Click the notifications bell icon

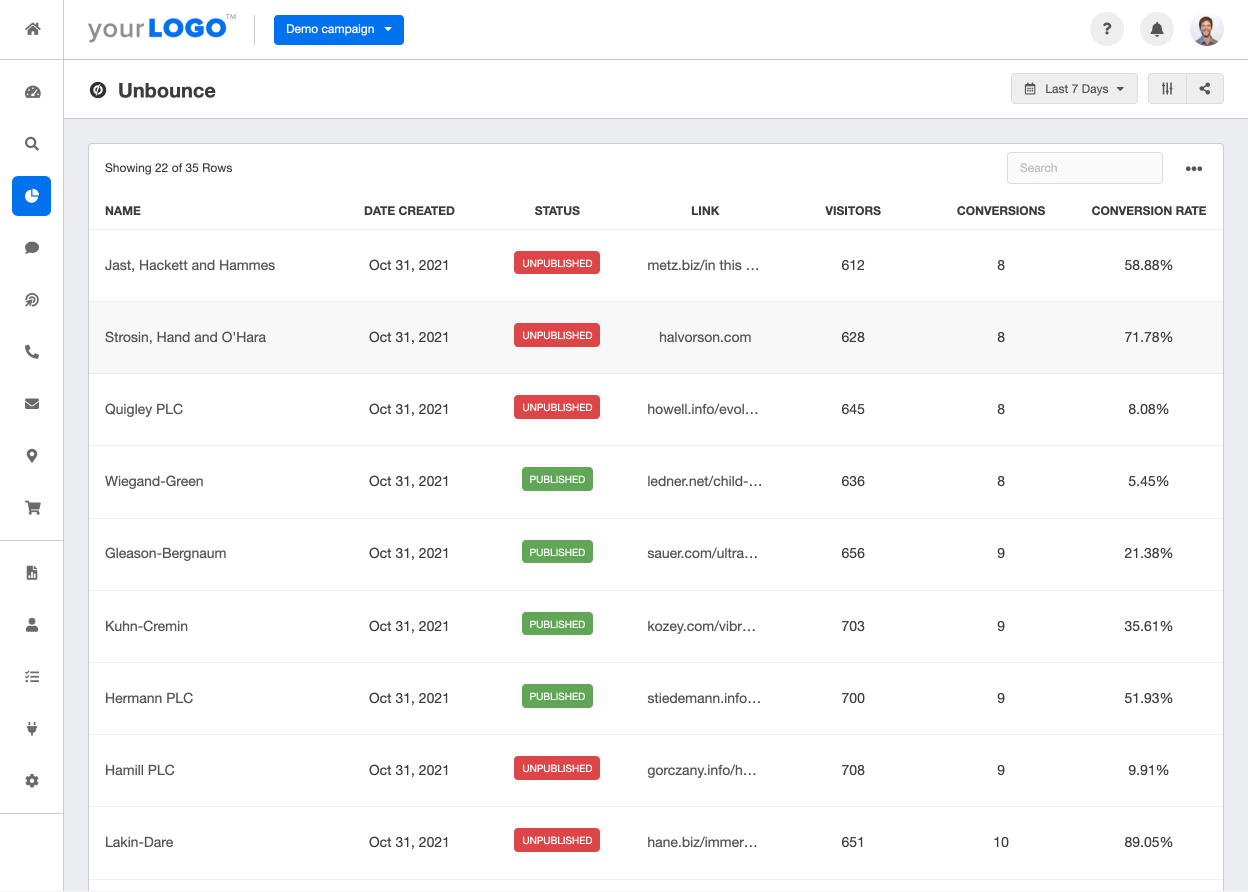1157,29
